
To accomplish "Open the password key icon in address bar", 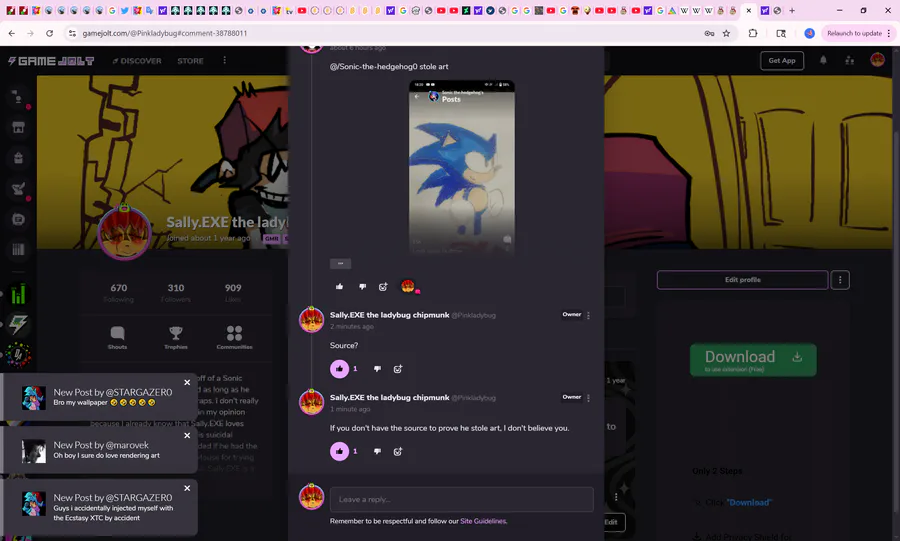I will (709, 33).
